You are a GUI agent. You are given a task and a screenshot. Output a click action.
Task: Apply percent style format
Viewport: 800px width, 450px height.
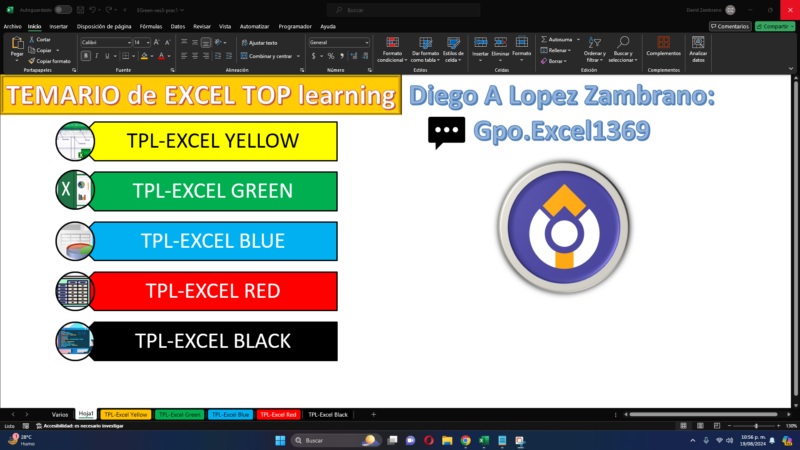click(x=331, y=56)
